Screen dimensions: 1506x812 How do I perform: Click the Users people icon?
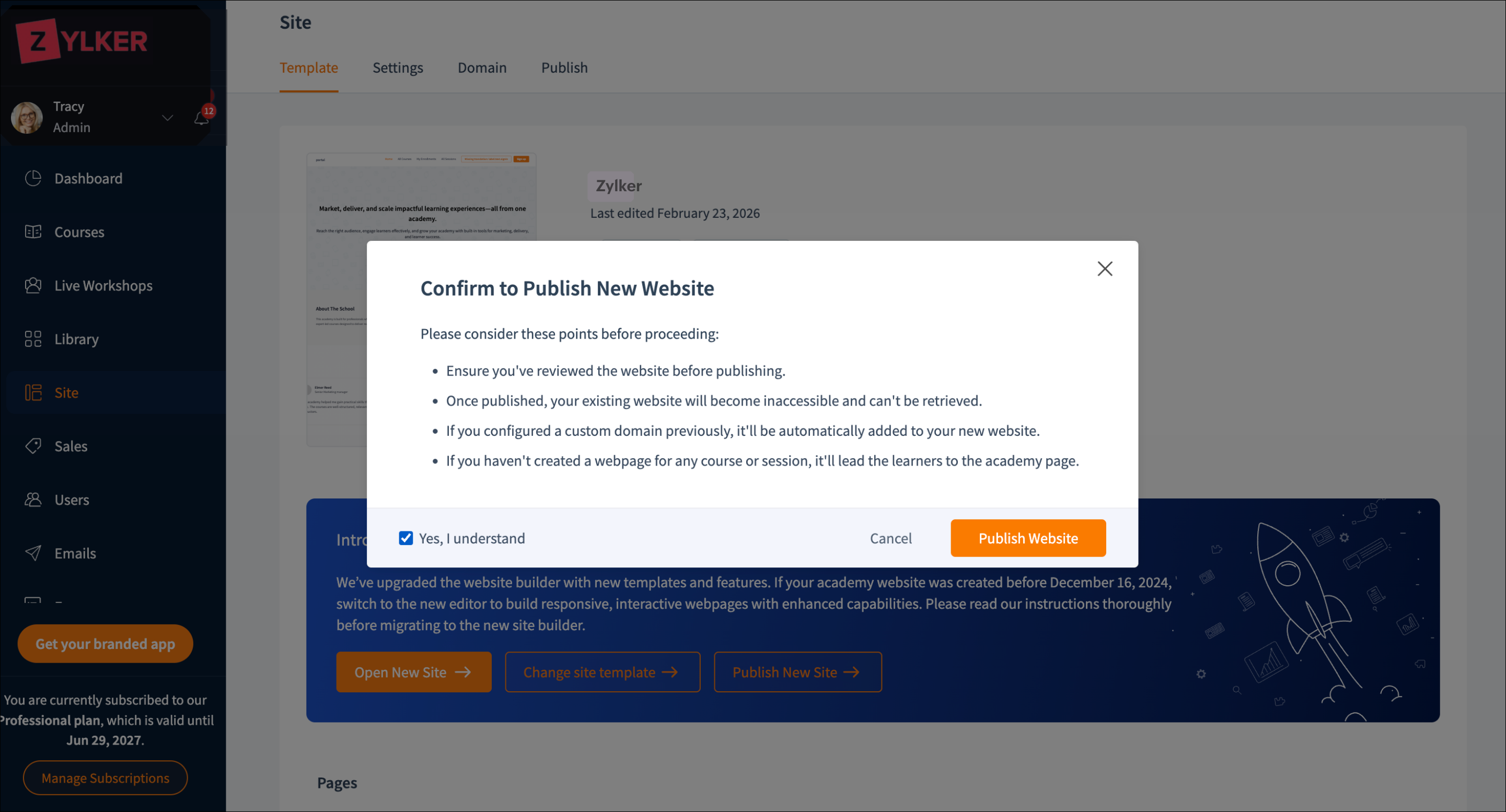33,500
